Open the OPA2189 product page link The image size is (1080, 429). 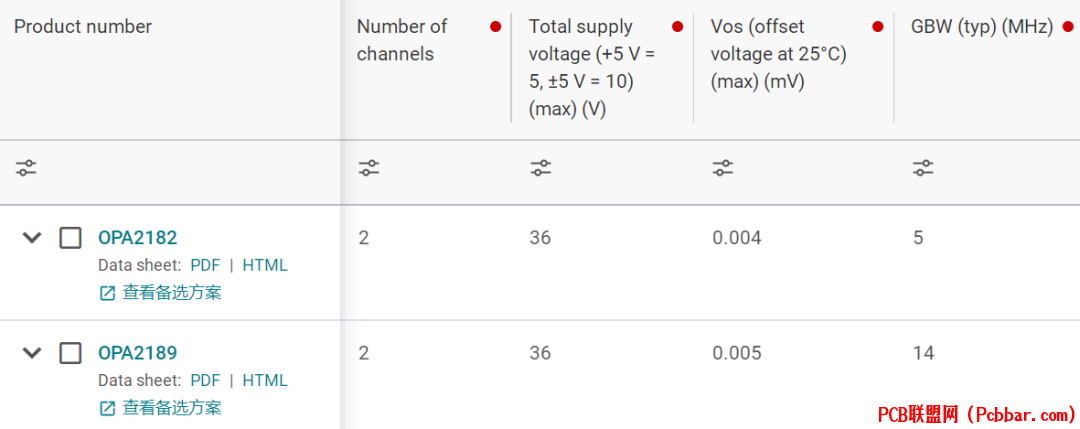point(137,353)
